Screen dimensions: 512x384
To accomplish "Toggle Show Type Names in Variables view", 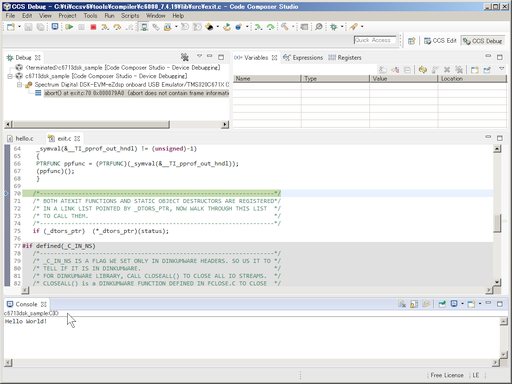I will pyautogui.click(x=383, y=70).
